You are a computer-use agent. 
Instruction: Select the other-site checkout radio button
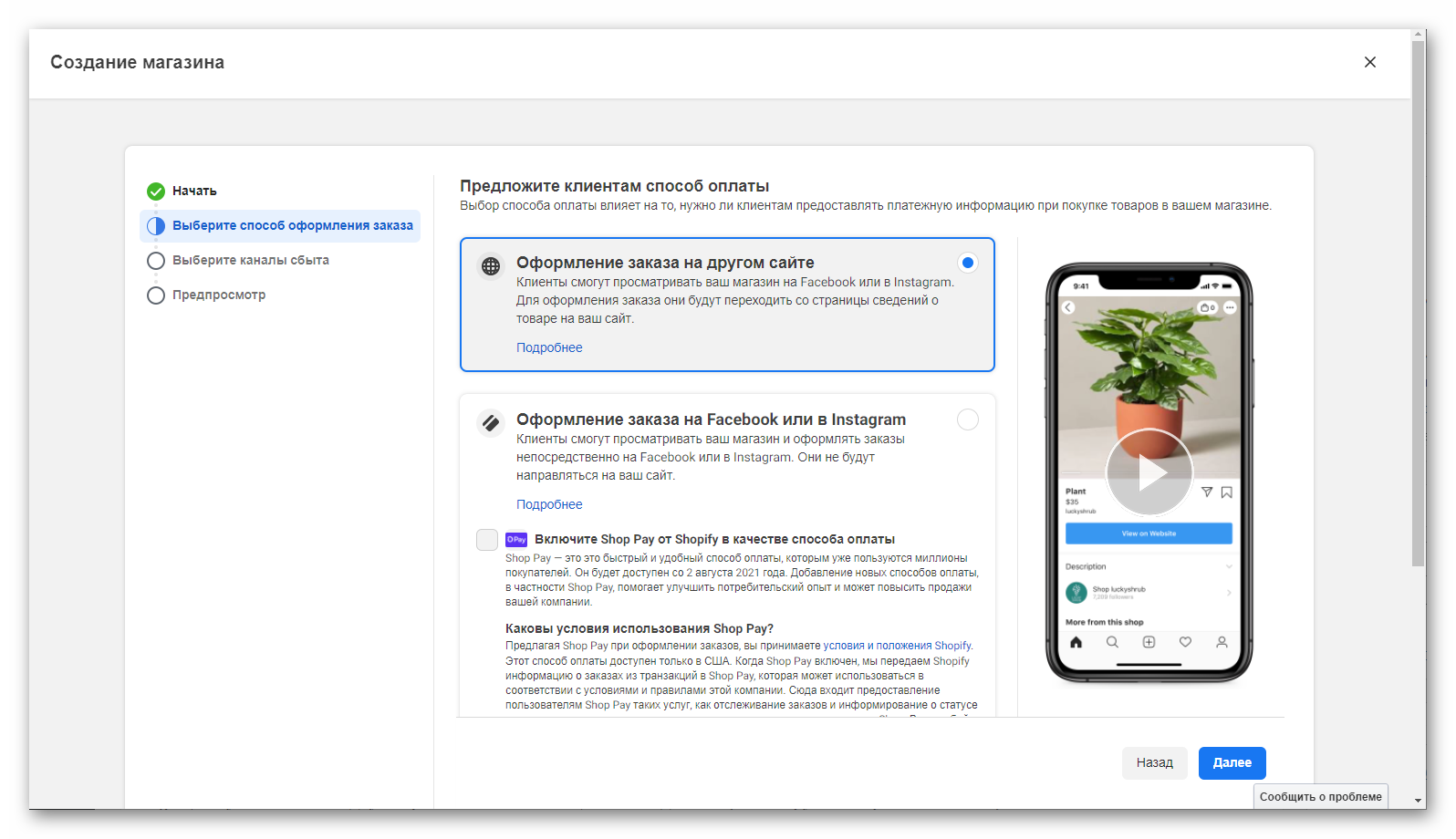click(968, 264)
